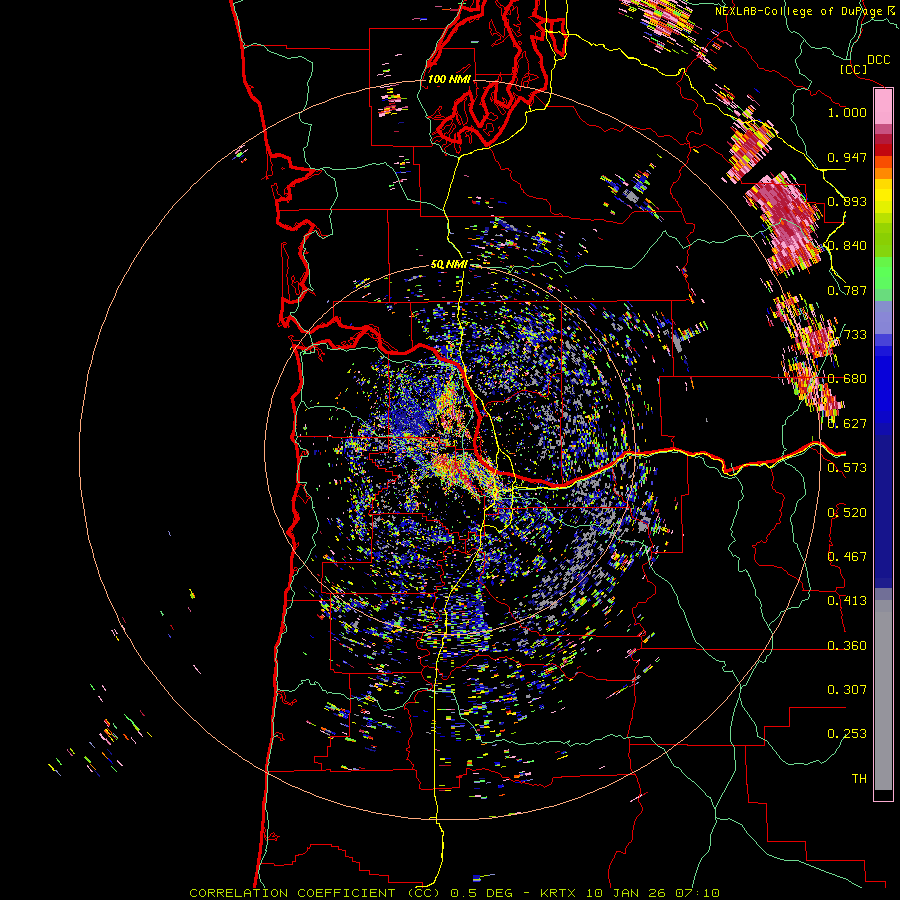Pick the light pink color bar segment
This screenshot has width=900, height=900.
(x=883, y=107)
